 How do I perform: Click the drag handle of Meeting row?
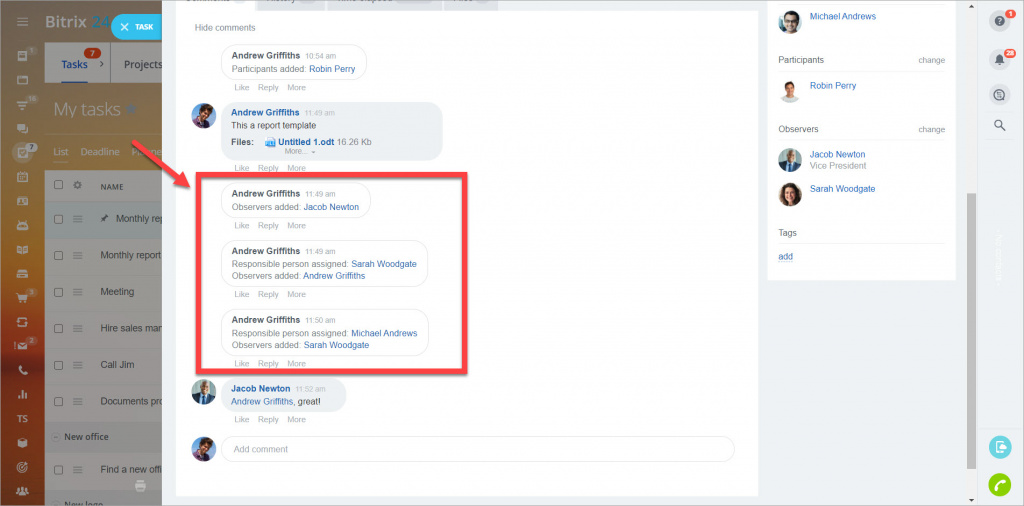pyautogui.click(x=77, y=292)
